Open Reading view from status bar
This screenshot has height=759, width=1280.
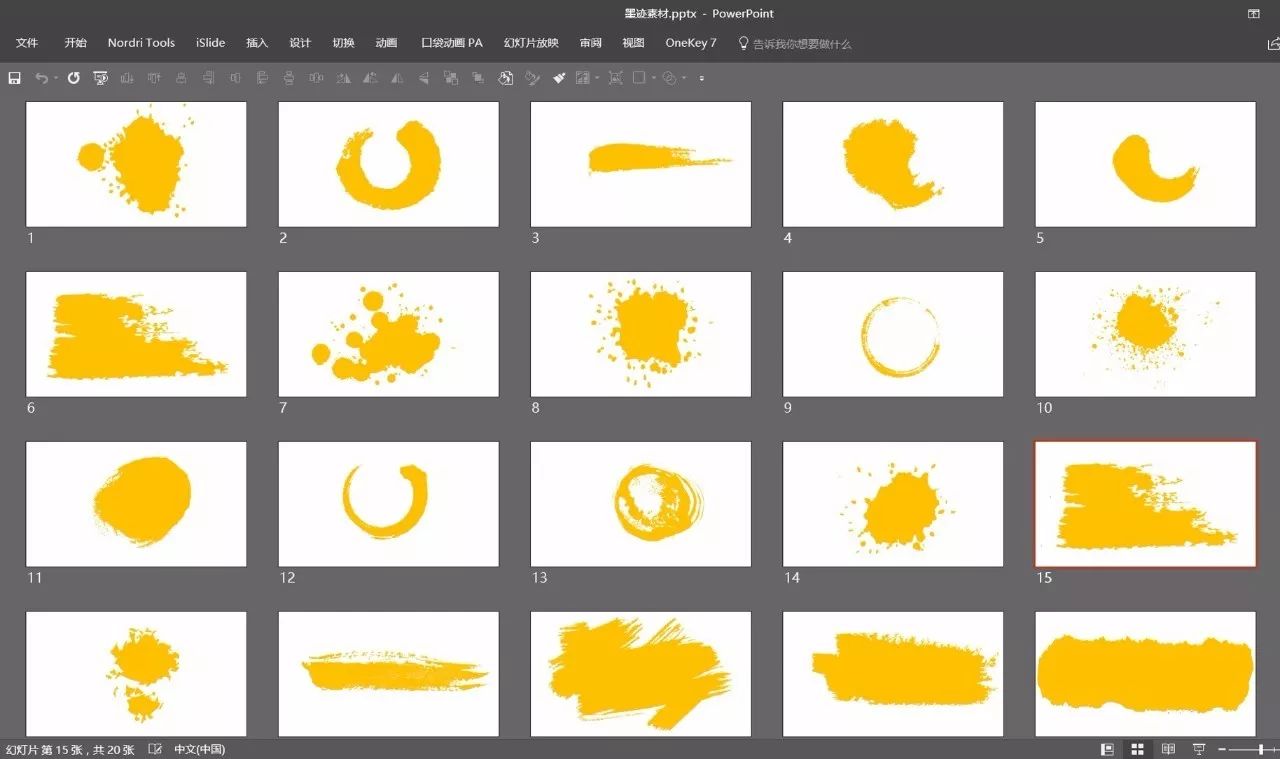click(1168, 749)
